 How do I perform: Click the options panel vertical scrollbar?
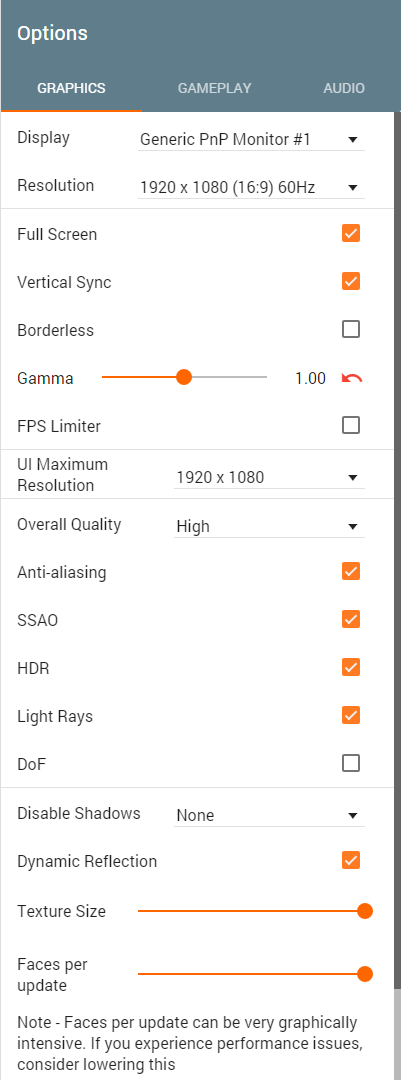397,551
